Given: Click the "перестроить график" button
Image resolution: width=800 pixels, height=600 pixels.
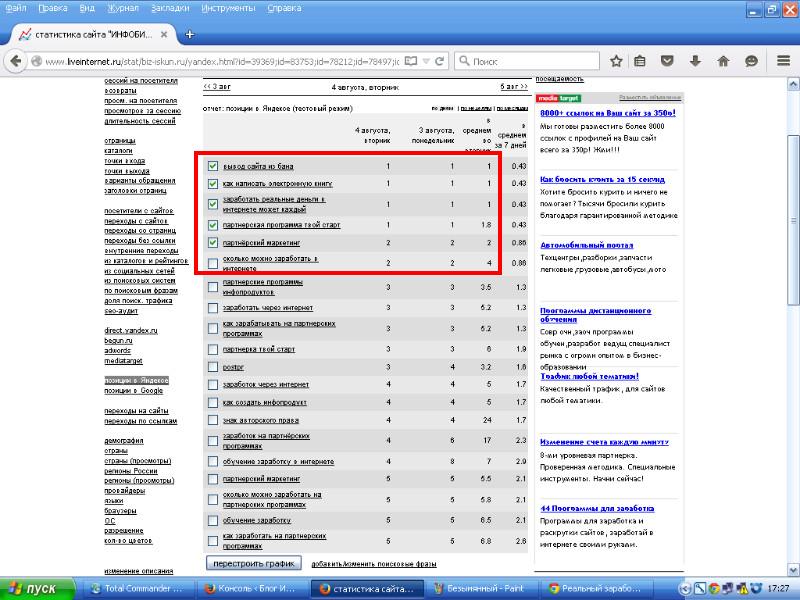Looking at the screenshot, I should click(254, 563).
